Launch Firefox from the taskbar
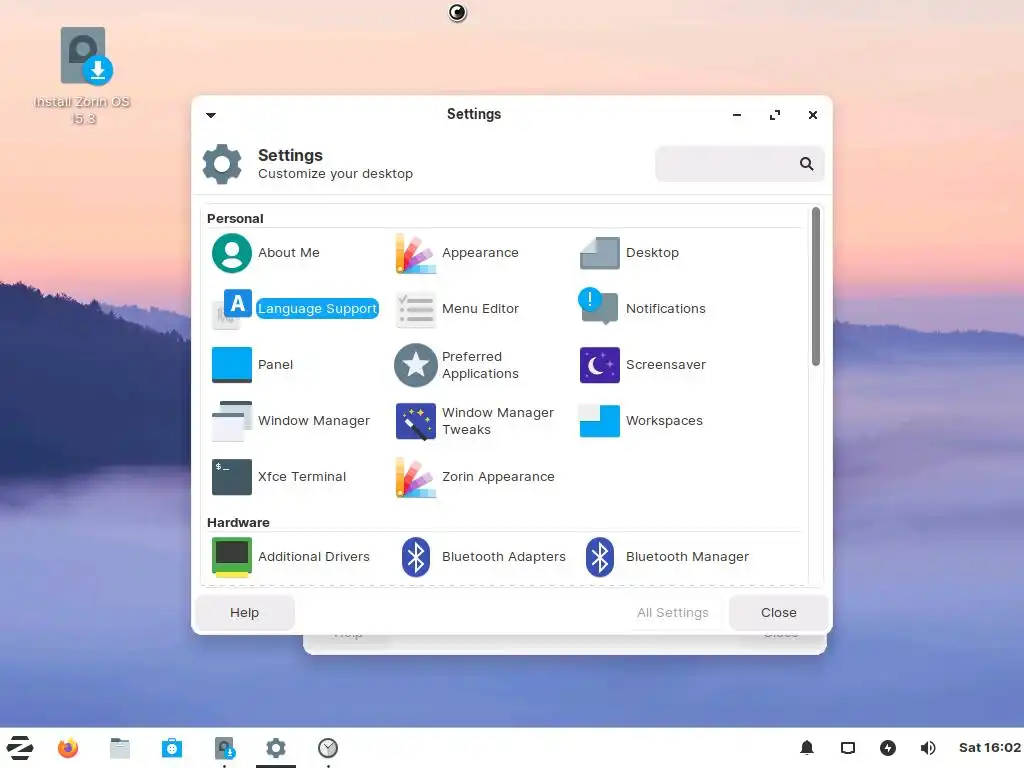Viewport: 1024px width, 768px height. point(68,748)
